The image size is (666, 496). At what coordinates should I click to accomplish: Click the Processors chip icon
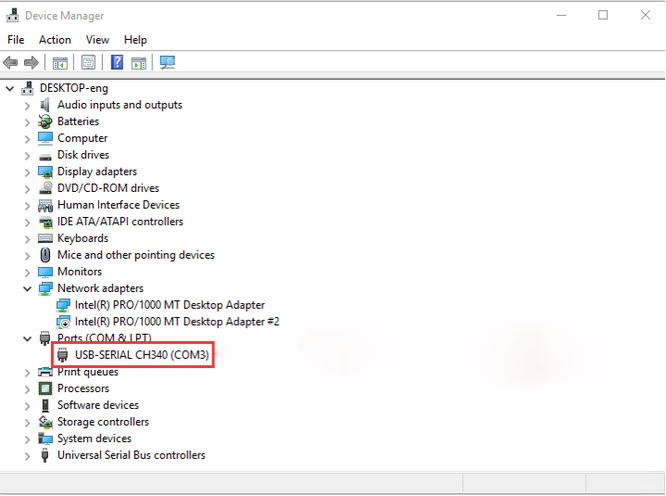coord(45,388)
